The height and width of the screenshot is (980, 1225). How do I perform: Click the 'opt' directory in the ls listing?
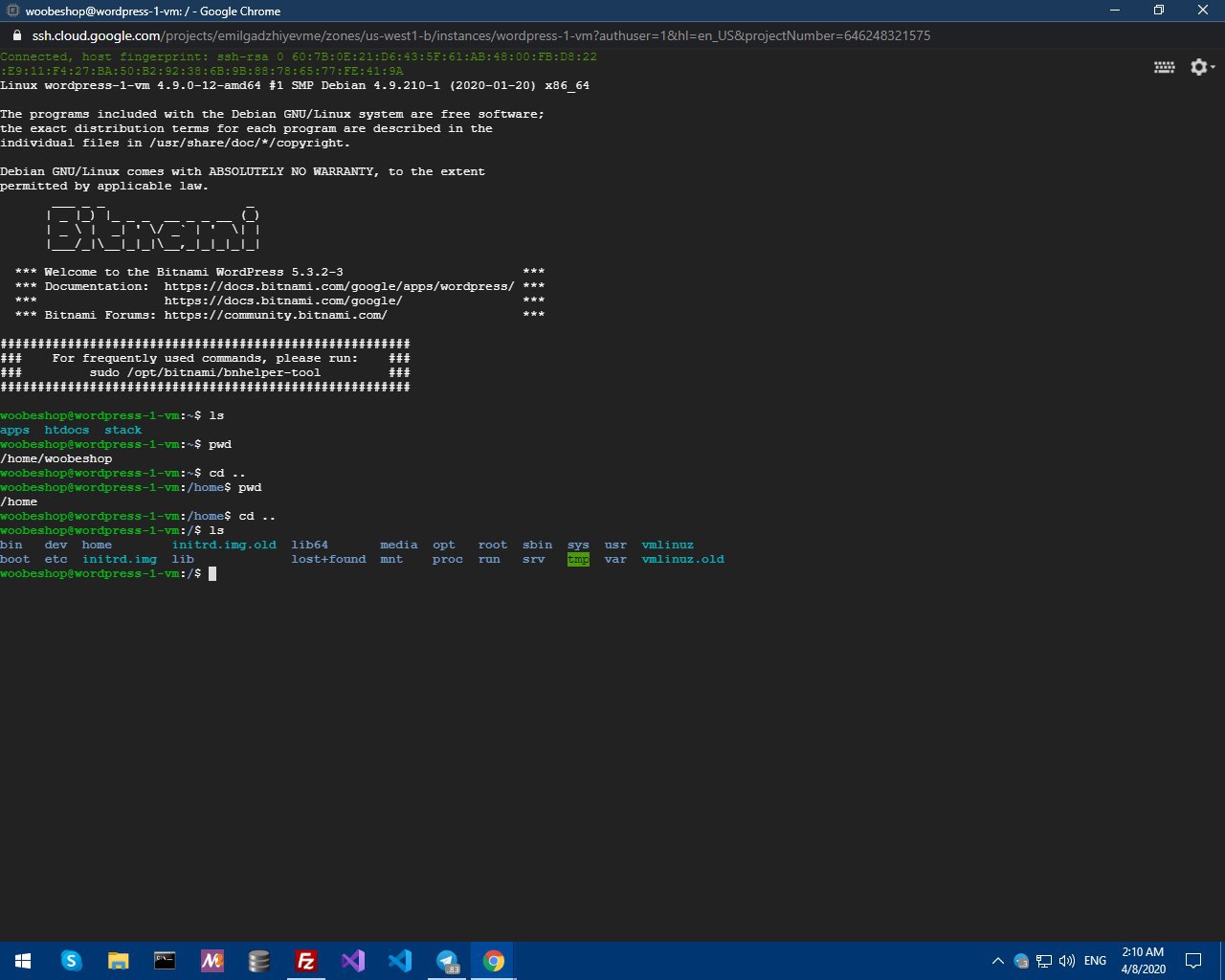[x=444, y=545]
